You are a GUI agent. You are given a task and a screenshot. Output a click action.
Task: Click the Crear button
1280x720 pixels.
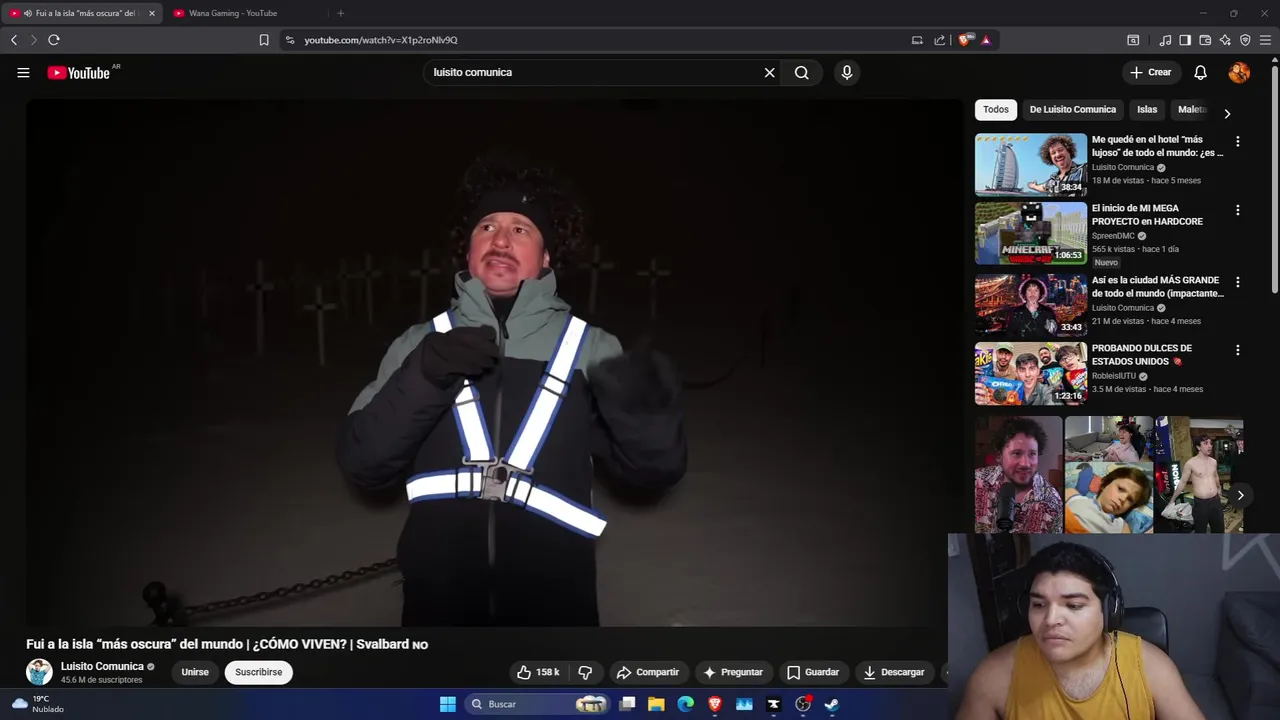1150,72
